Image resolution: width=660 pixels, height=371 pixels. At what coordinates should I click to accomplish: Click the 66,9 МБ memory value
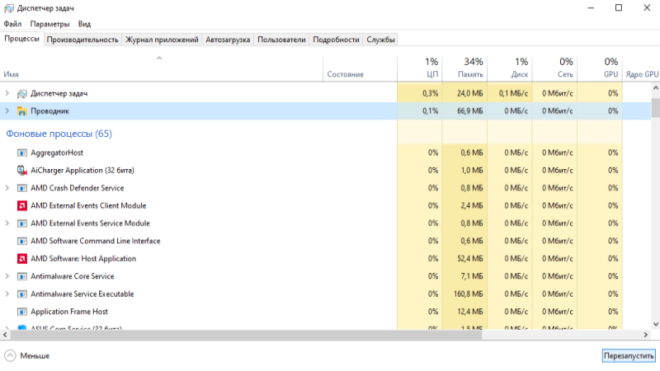click(x=470, y=111)
